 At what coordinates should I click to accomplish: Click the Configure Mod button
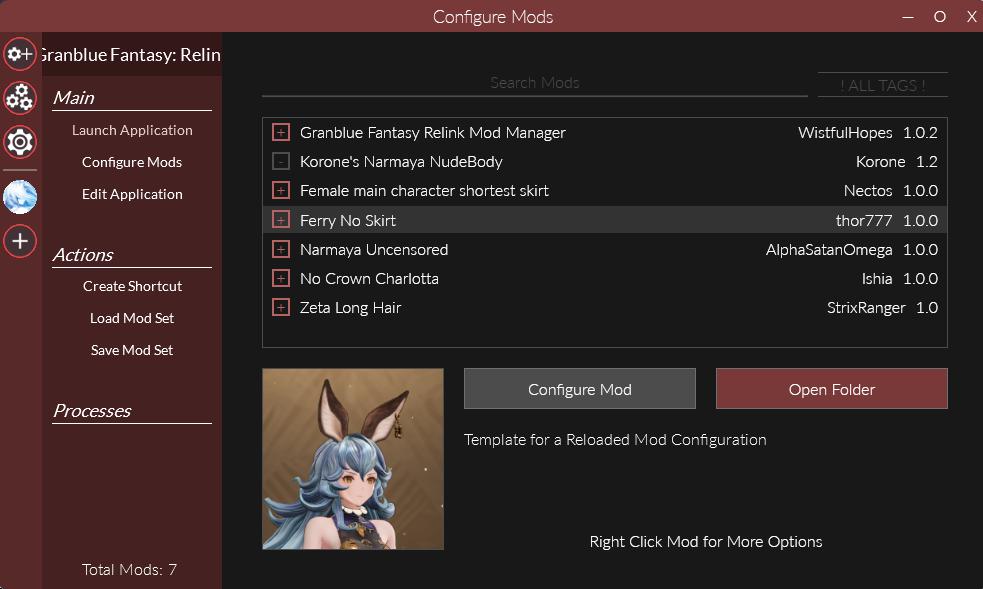tap(580, 389)
